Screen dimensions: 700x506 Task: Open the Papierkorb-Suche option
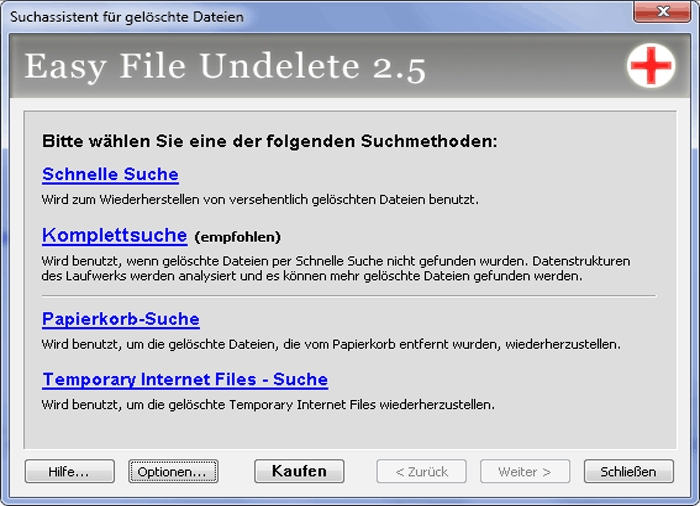[x=120, y=320]
